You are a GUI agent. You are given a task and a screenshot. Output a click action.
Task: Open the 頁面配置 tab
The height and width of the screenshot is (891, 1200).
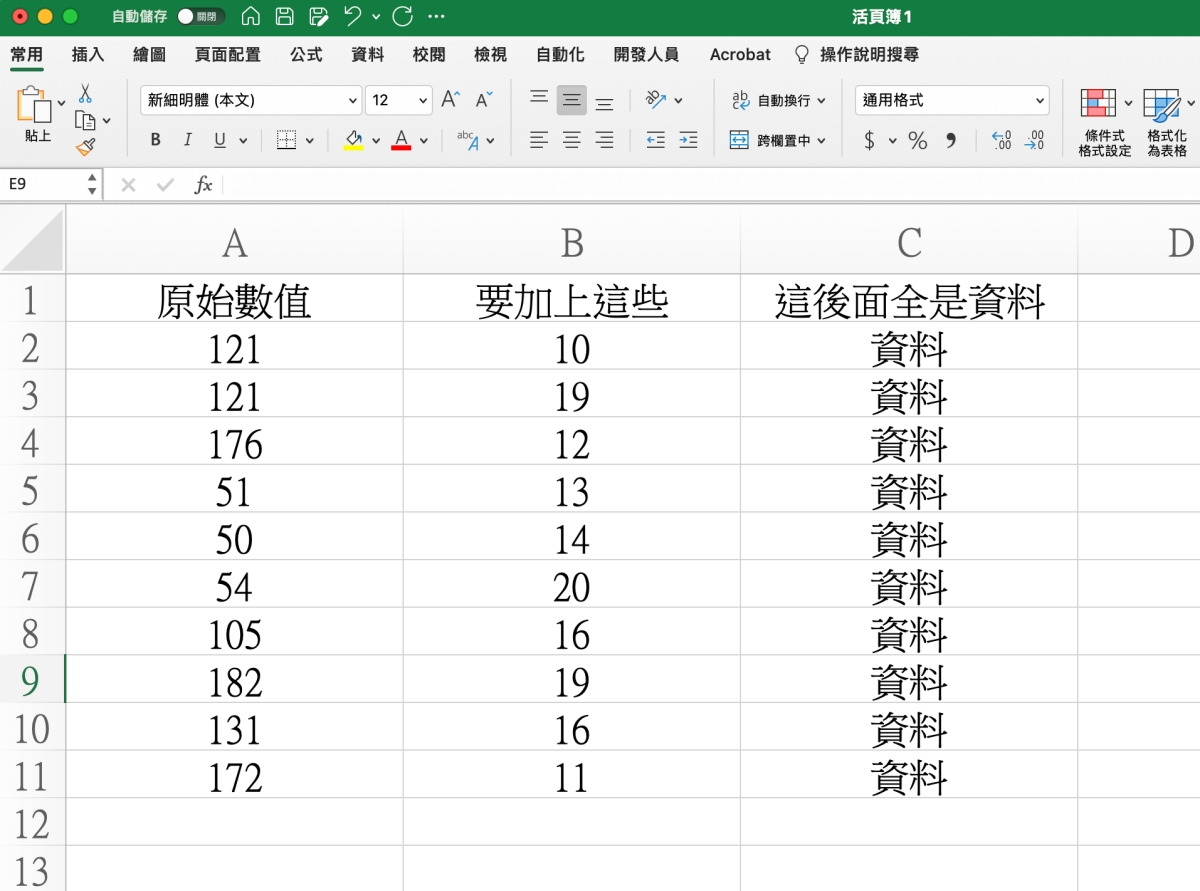click(x=228, y=55)
